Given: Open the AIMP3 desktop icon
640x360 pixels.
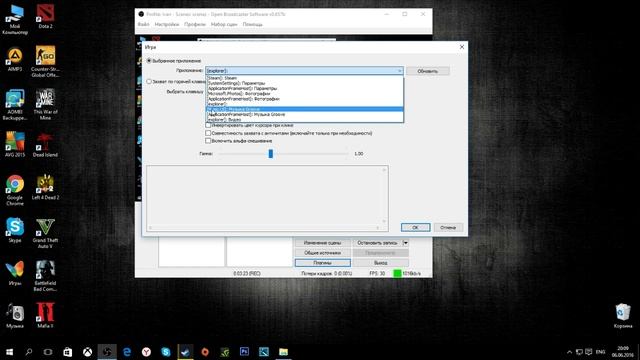Looking at the screenshot, I should (x=15, y=59).
